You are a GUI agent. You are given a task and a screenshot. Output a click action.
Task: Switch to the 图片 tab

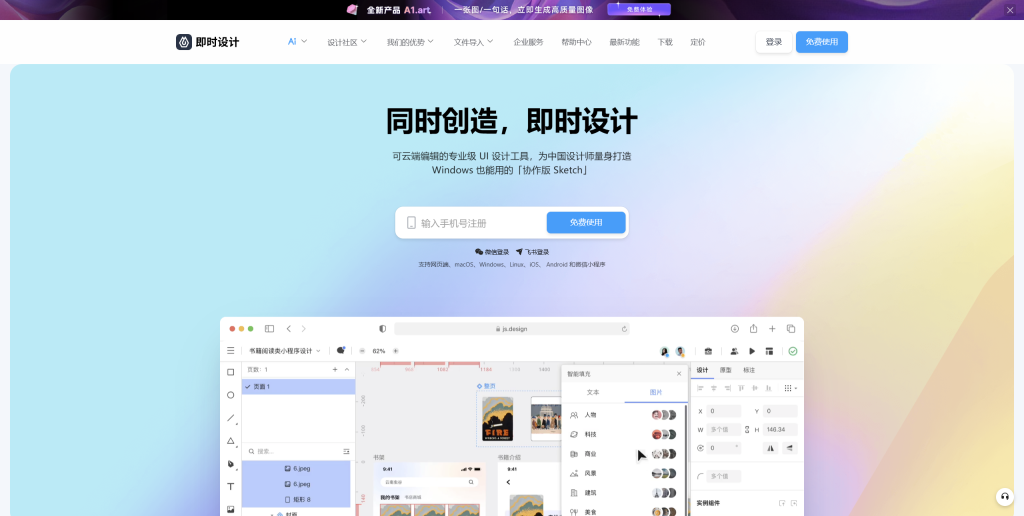tap(656, 393)
